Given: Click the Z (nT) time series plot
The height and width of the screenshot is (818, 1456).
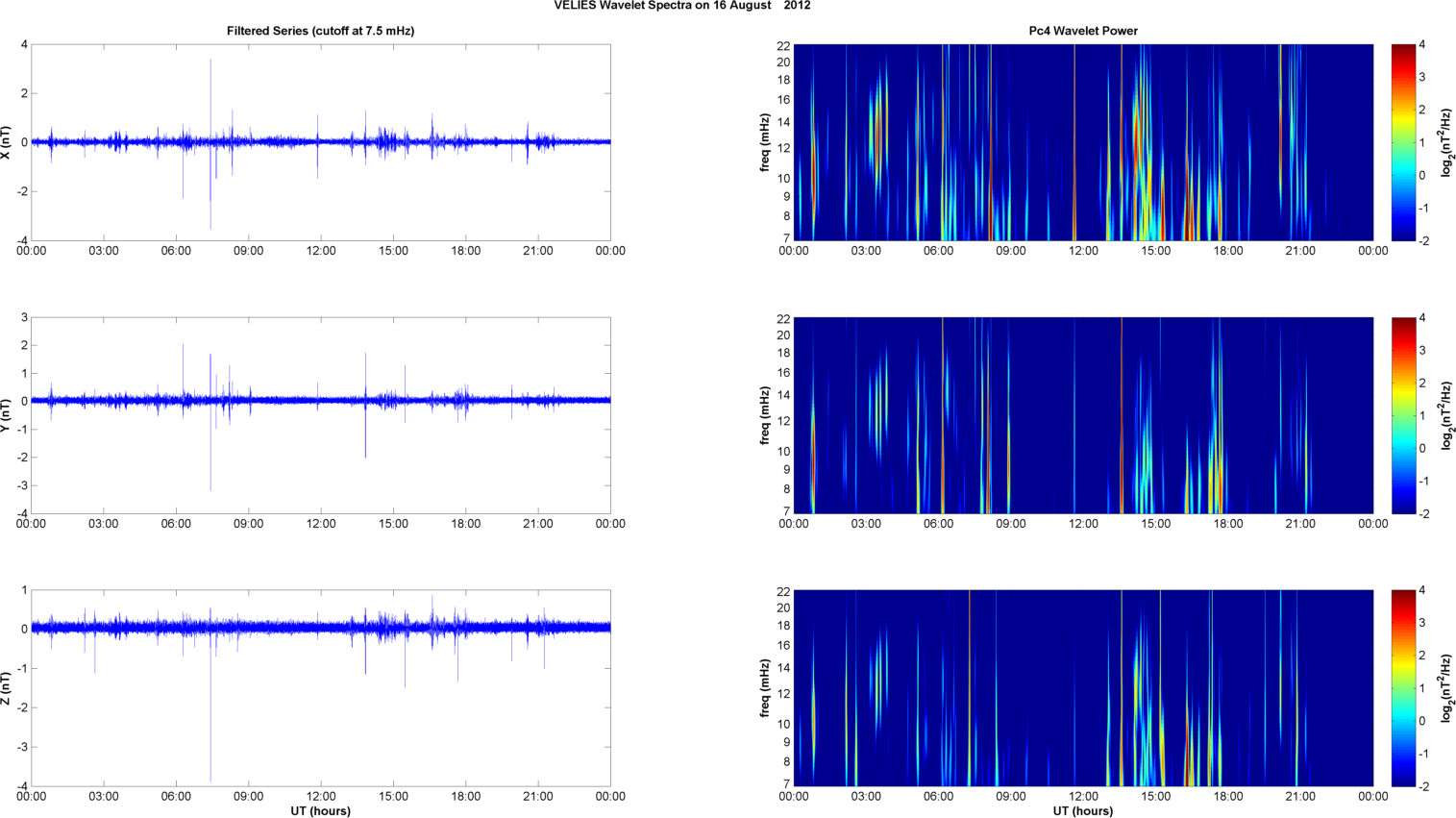Looking at the screenshot, I should (x=320, y=688).
